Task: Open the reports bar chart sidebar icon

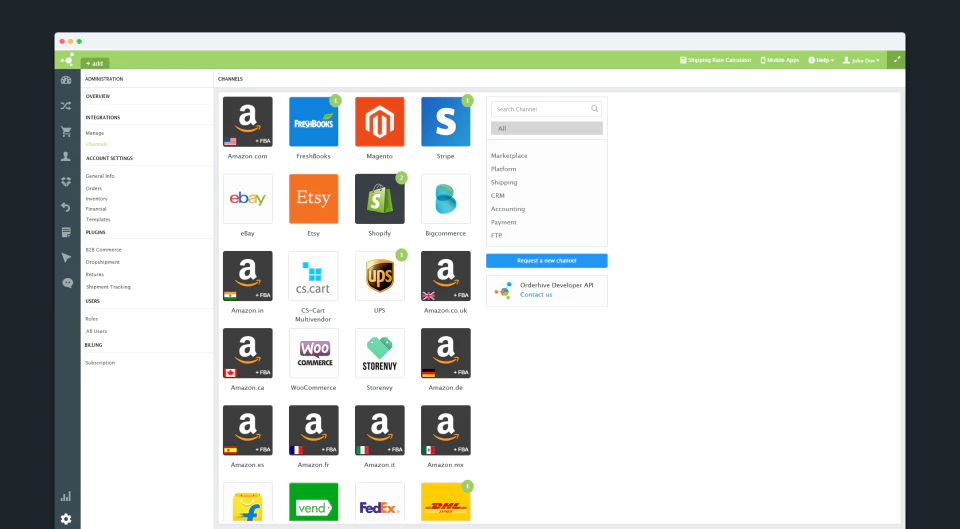Action: pos(66,497)
